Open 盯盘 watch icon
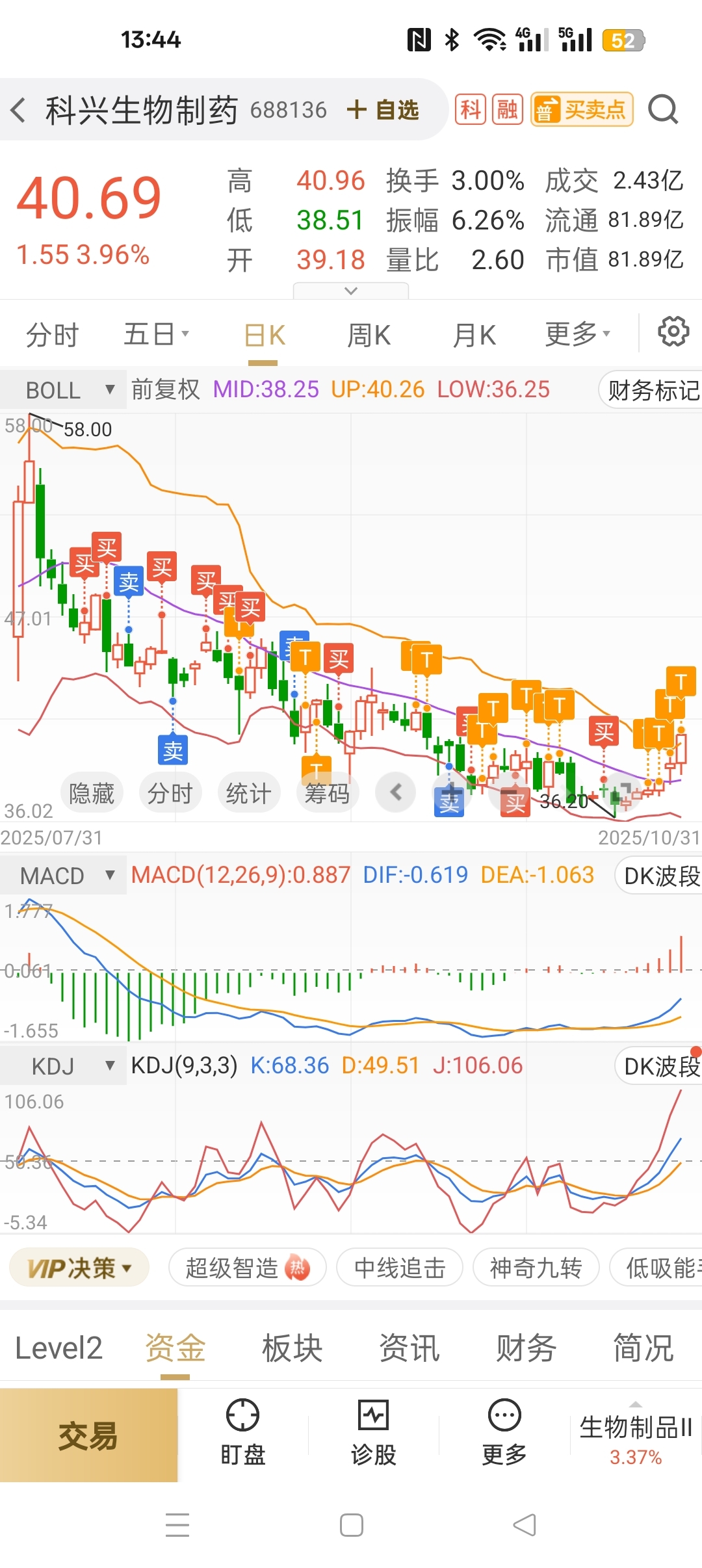The height and width of the screenshot is (1568, 702). click(x=242, y=1433)
